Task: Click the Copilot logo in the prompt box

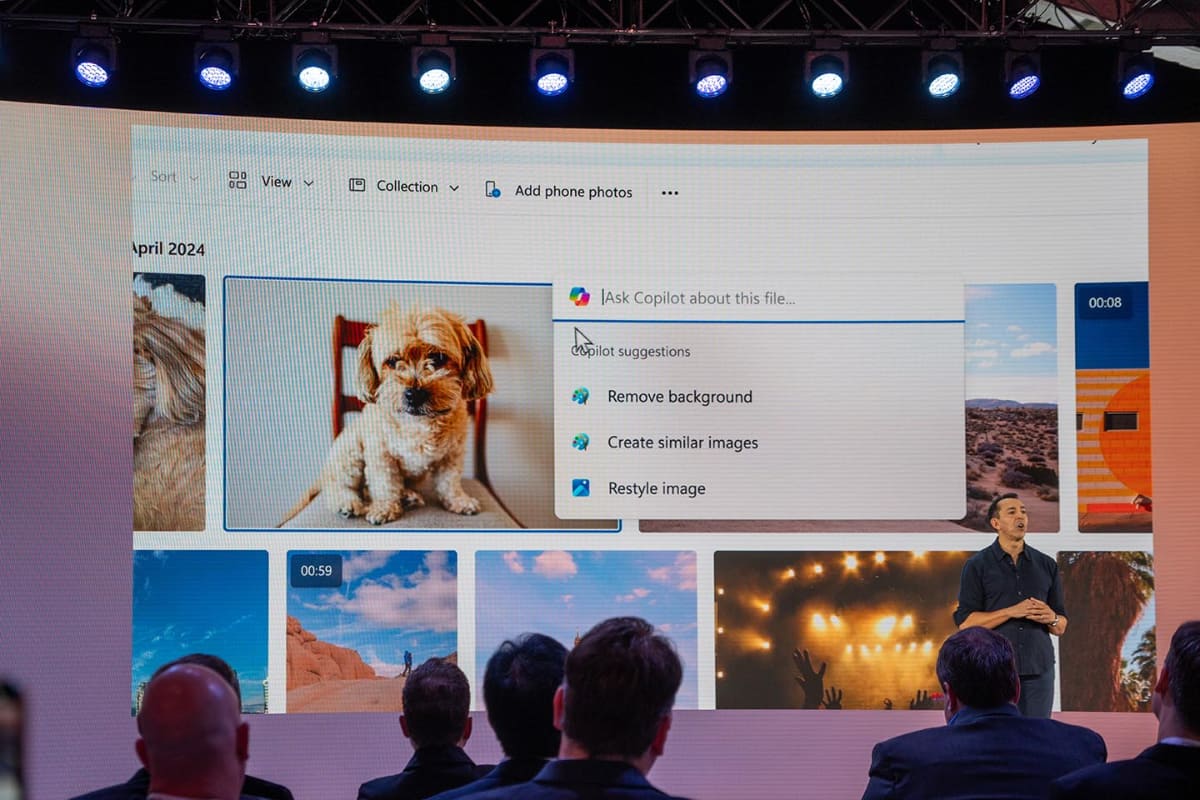Action: click(x=579, y=296)
